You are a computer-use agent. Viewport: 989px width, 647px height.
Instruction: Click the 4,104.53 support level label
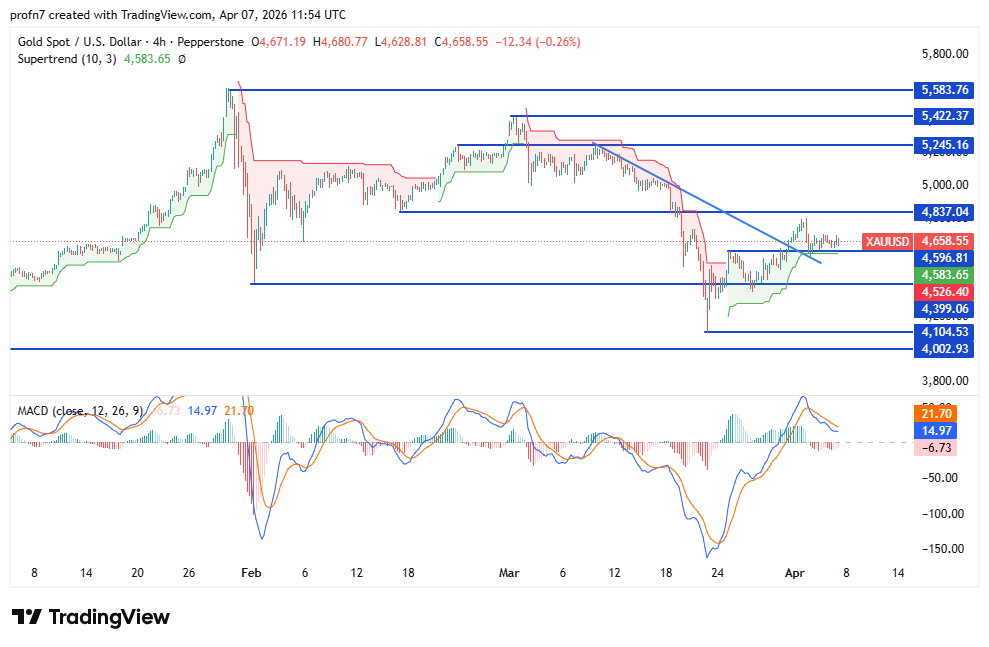tap(946, 329)
